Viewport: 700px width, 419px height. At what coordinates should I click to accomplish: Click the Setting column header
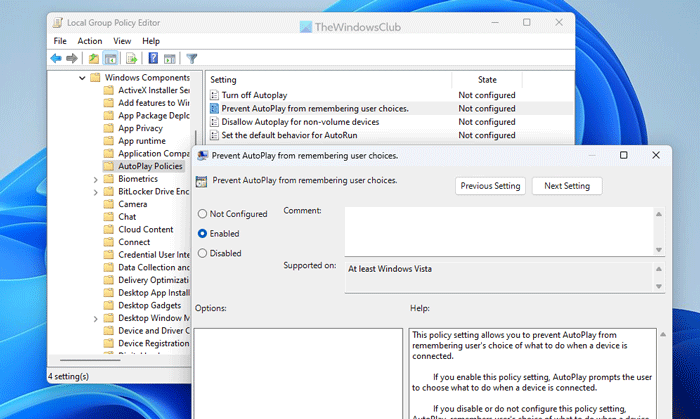coord(329,80)
